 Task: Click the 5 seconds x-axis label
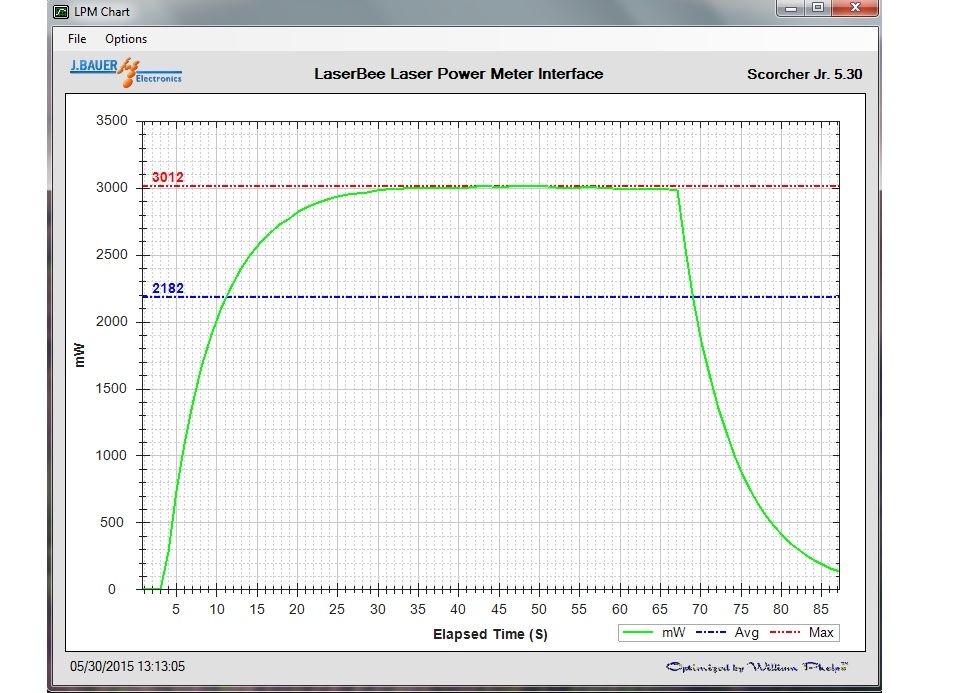point(176,610)
